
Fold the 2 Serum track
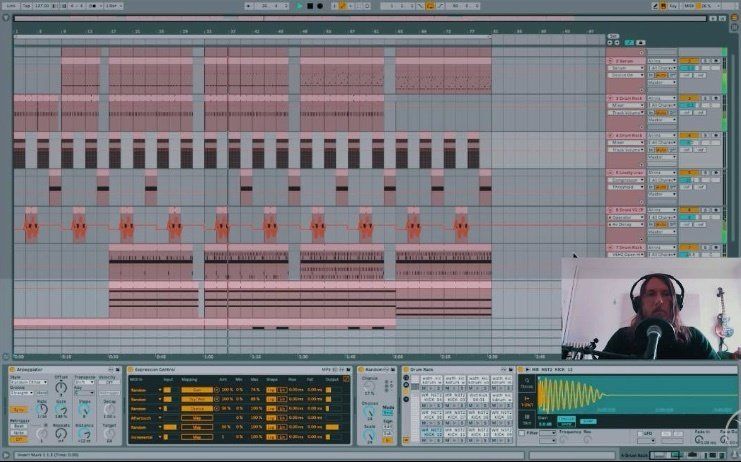[611, 61]
